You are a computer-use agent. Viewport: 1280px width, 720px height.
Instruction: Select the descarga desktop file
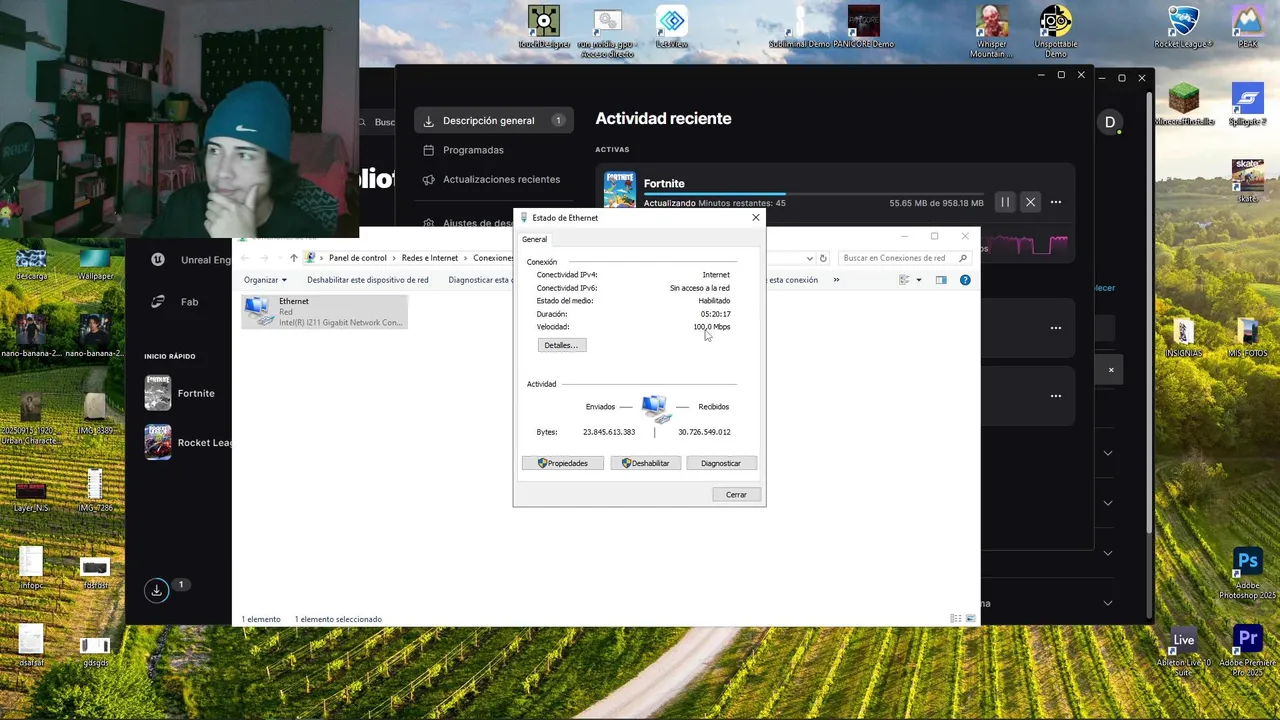click(x=31, y=264)
